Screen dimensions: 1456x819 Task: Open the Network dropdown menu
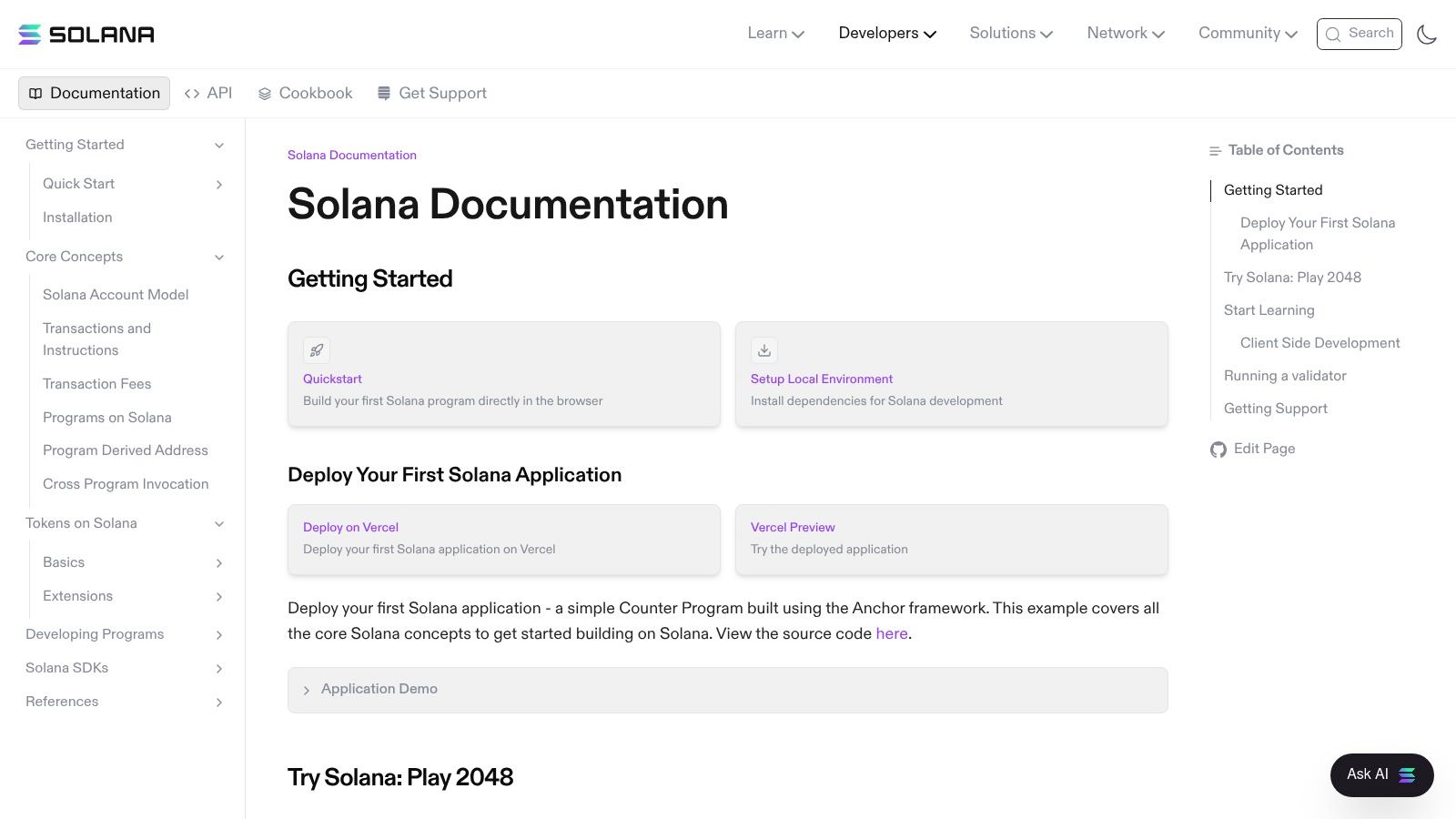(x=1126, y=34)
